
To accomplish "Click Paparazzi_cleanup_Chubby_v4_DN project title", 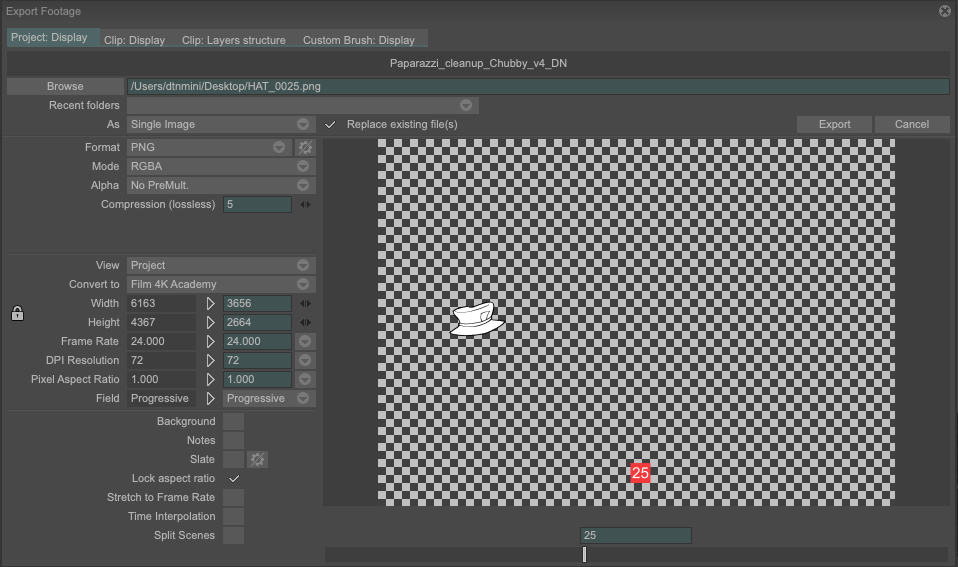I will 478,64.
